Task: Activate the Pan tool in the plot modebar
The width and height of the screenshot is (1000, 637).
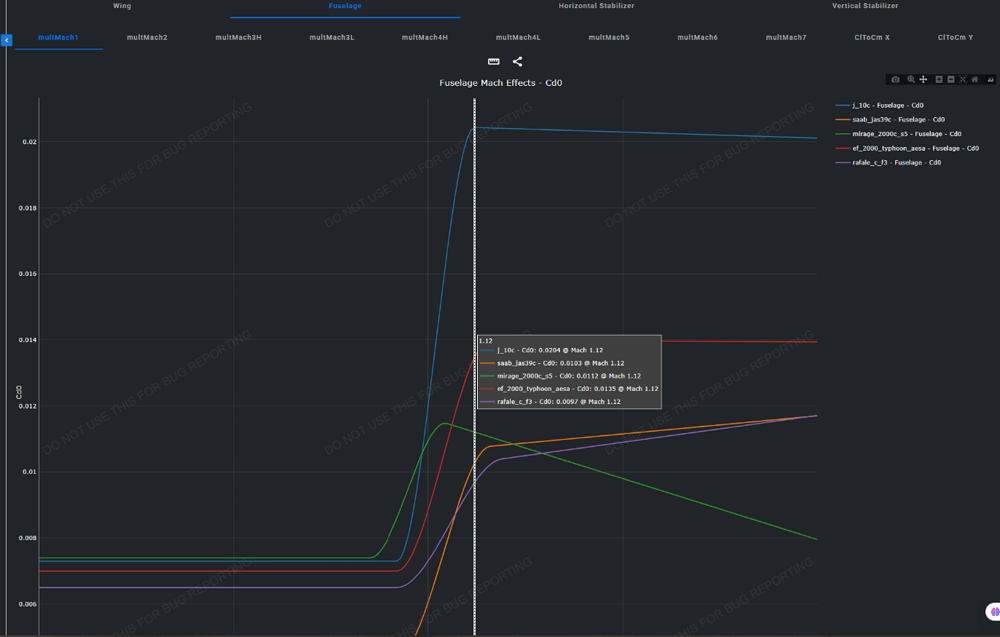Action: [x=923, y=79]
